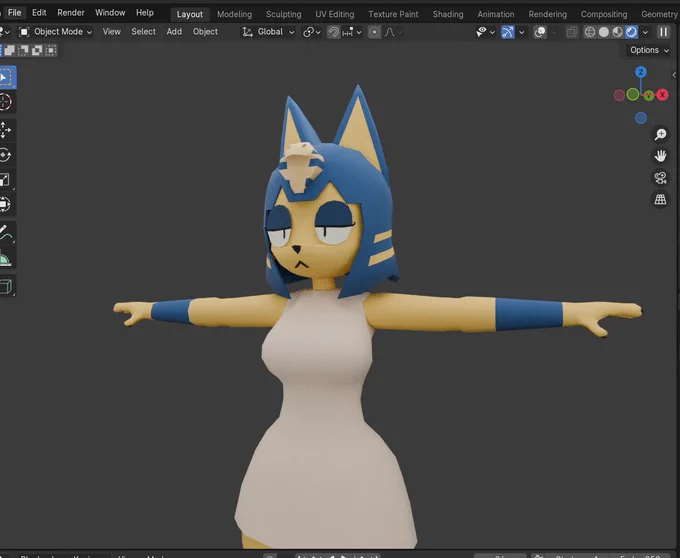Viewport: 680px width, 558px height.
Task: Switch to the Rendering workspace tab
Action: coord(548,14)
